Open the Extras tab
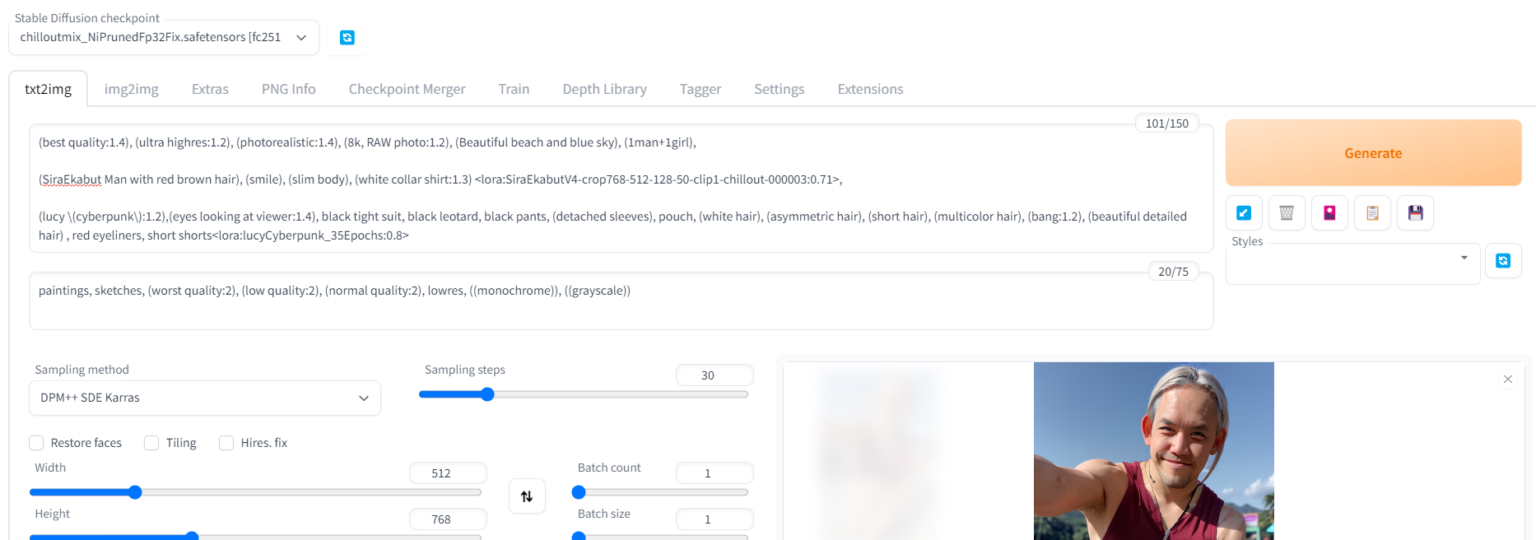This screenshot has height=540, width=1536. pyautogui.click(x=210, y=89)
